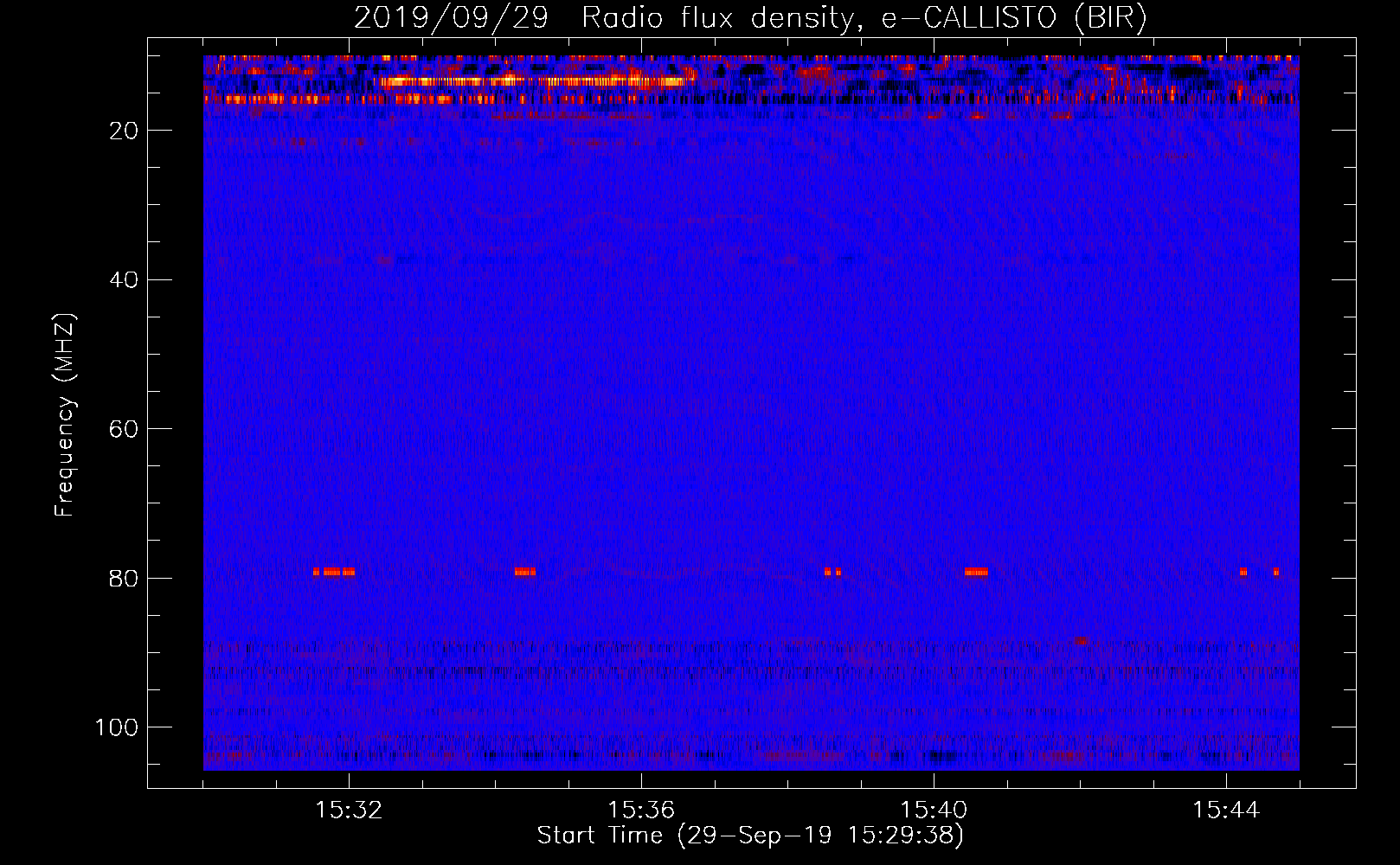Click the 'Start Time (29-Sep-19 15:29:38)' label

(750, 836)
